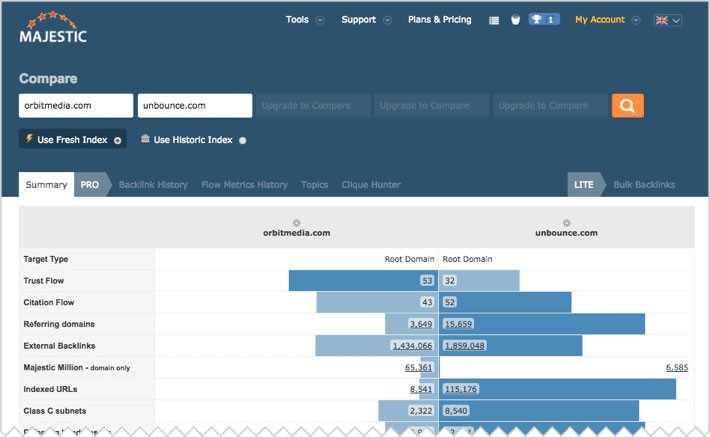Click the LITE badge before Bulk Backlinks
The image size is (710, 437).
[x=584, y=185]
